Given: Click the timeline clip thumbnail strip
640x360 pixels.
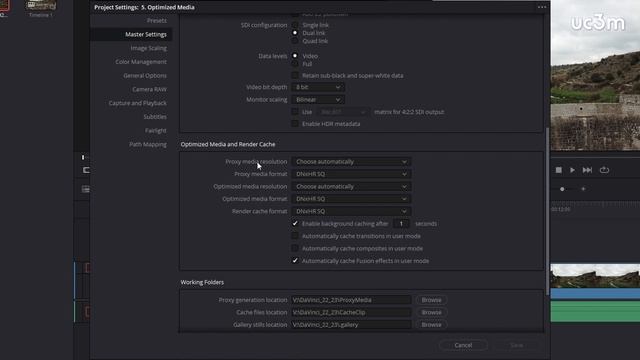Looking at the screenshot, I should [595, 276].
